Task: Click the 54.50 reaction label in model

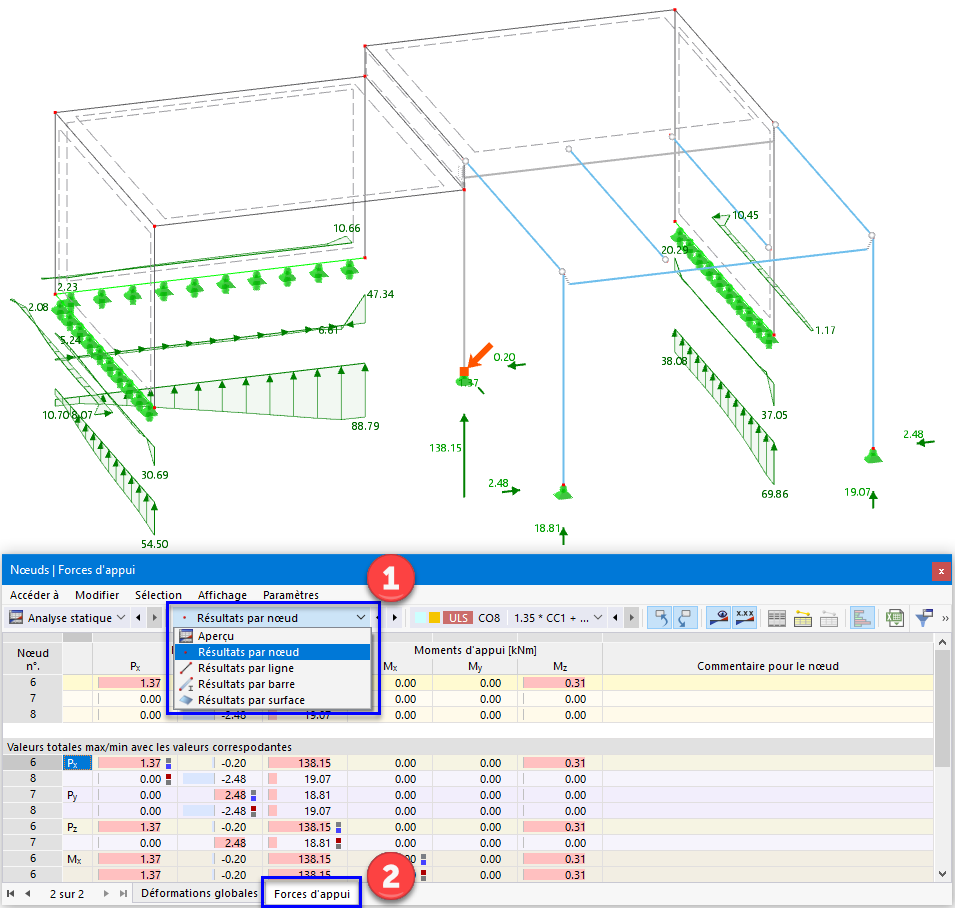Action: (155, 544)
